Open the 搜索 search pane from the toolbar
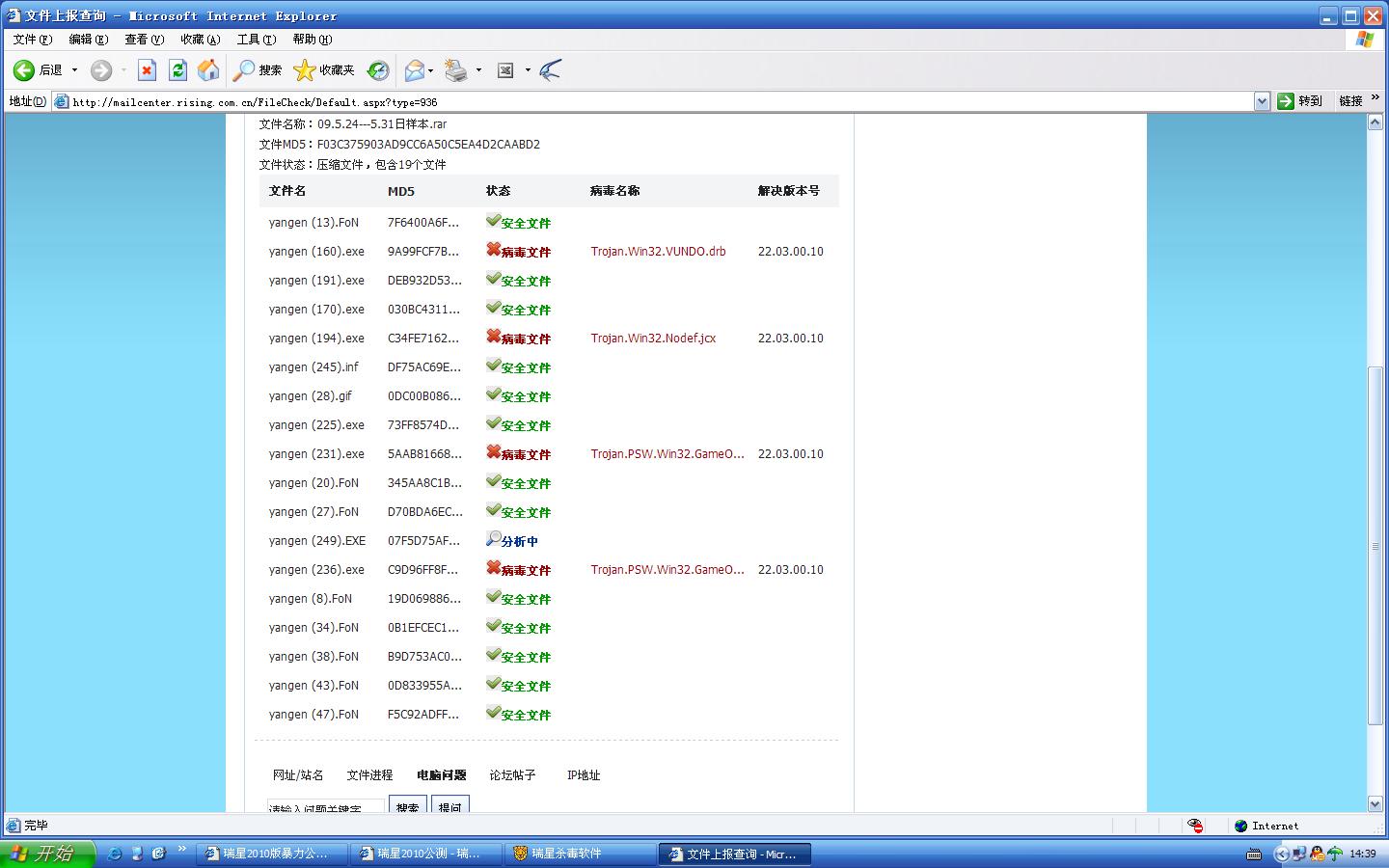1389x868 pixels. click(258, 70)
